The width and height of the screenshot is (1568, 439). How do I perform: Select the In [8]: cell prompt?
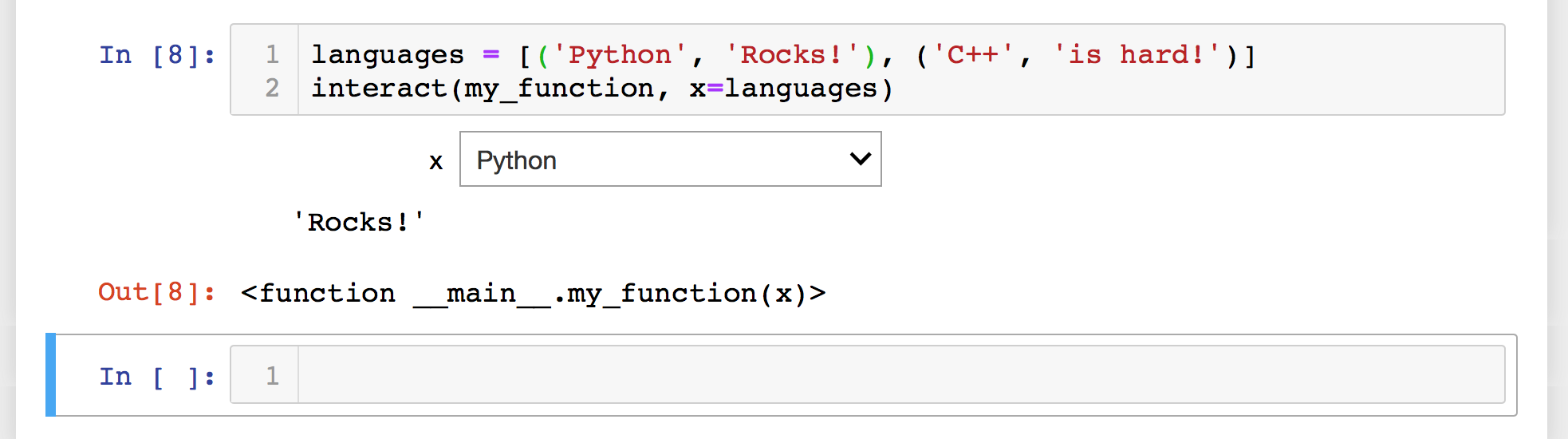pos(157,55)
